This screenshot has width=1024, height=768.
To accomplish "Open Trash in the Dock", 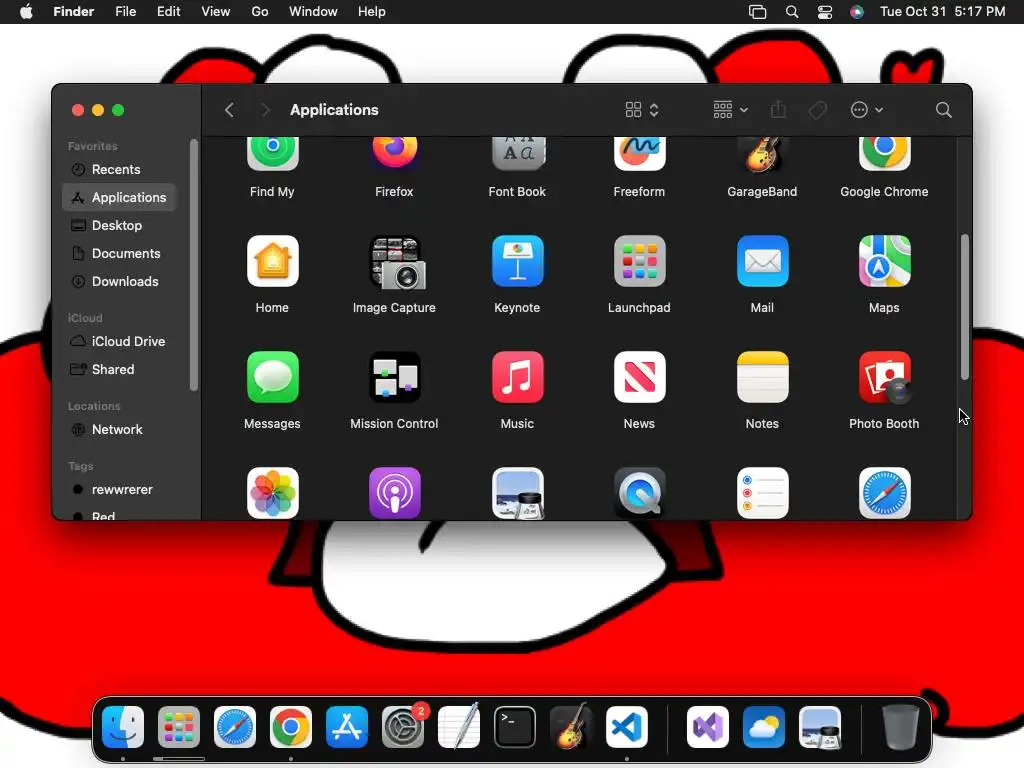I will click(901, 727).
